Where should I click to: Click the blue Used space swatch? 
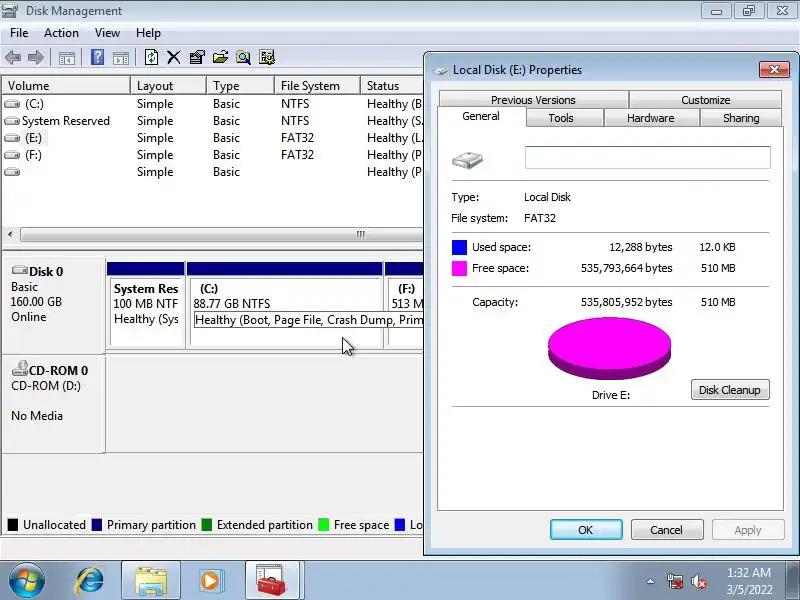459,247
